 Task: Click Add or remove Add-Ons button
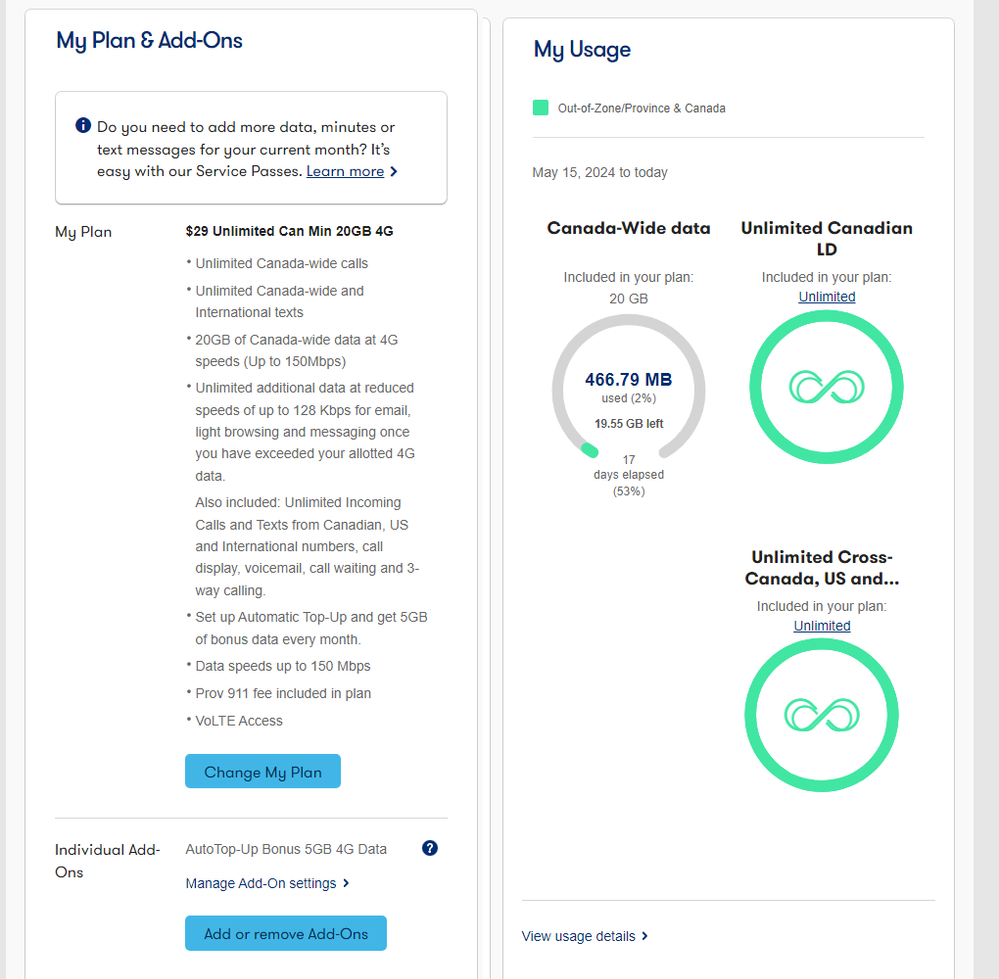pos(286,933)
